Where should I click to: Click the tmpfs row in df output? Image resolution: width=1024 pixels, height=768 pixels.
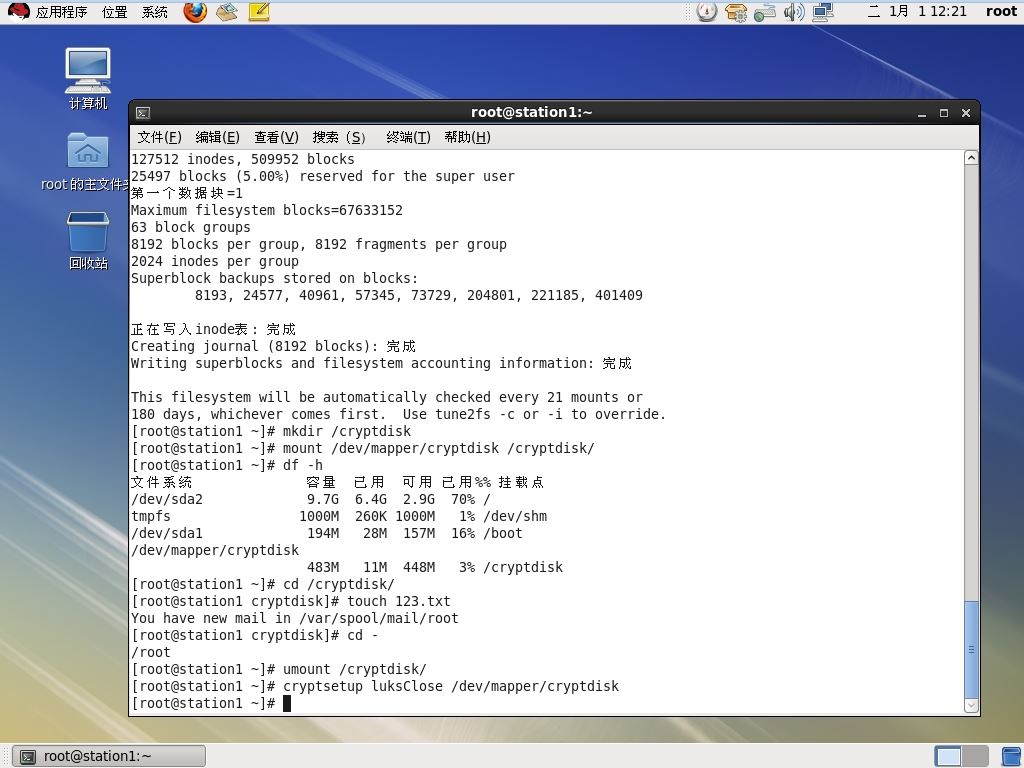coord(339,517)
